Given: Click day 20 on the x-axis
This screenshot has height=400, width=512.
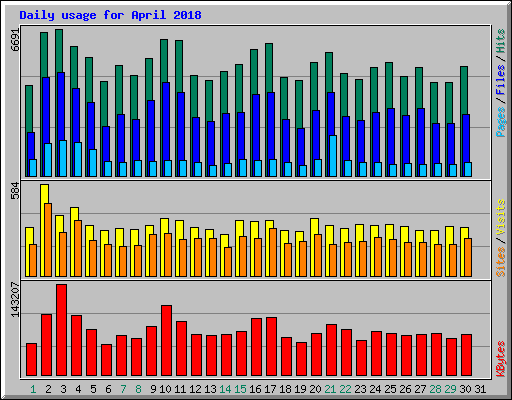Looking at the screenshot, I should 315,389.
